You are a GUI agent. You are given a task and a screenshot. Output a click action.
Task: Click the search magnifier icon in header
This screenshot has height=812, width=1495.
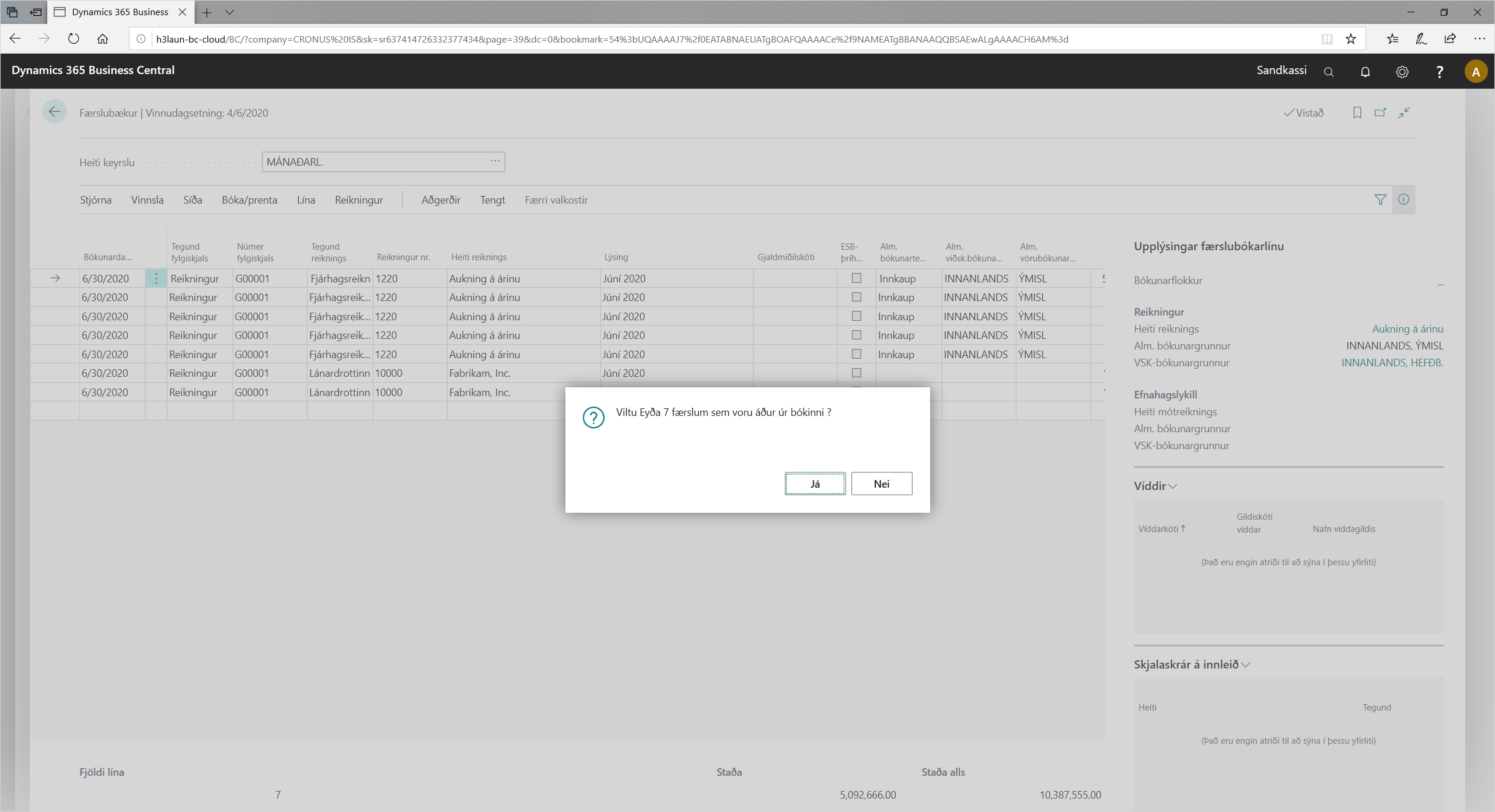(x=1329, y=72)
